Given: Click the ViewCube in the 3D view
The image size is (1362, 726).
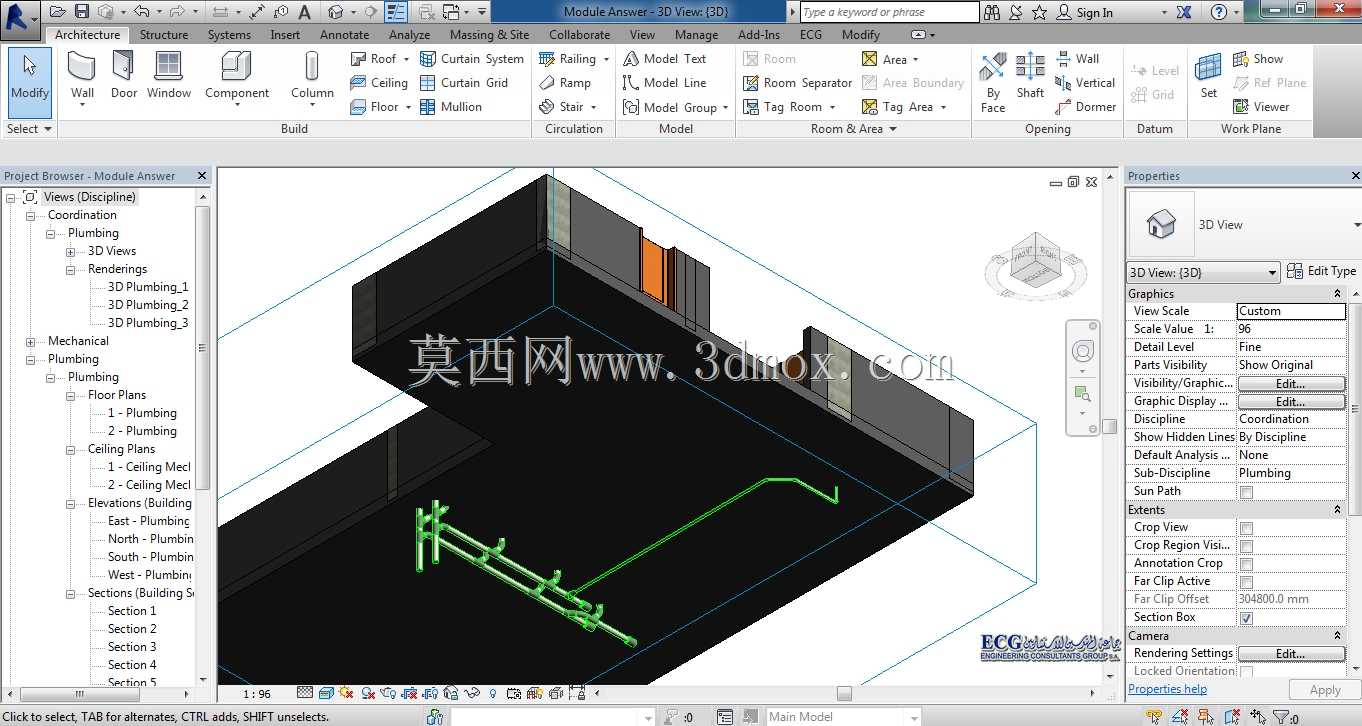Looking at the screenshot, I should tap(1035, 264).
